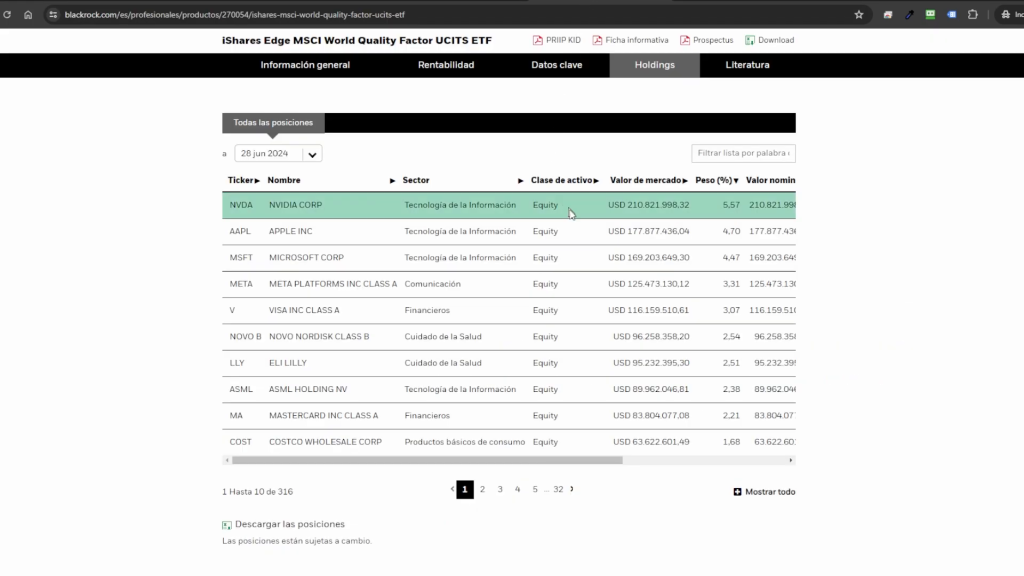This screenshot has width=1024, height=576.
Task: Click the Productos básicos de consumo sector
Action: point(464,442)
